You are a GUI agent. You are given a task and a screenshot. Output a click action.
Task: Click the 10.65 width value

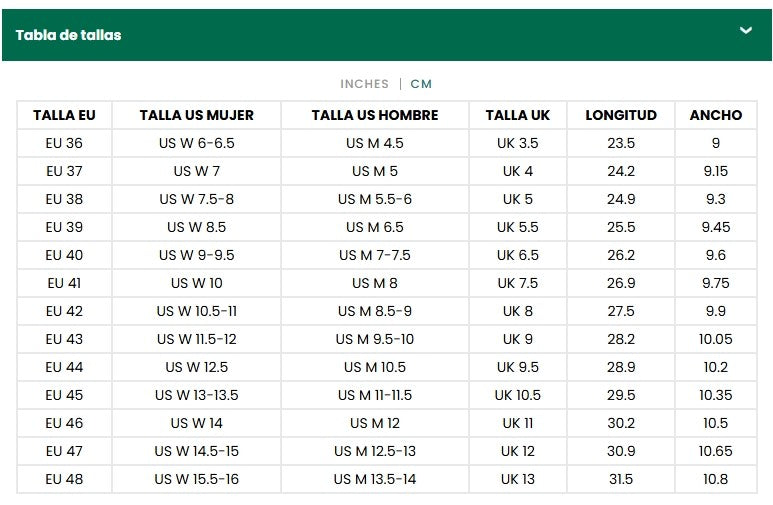[716, 451]
